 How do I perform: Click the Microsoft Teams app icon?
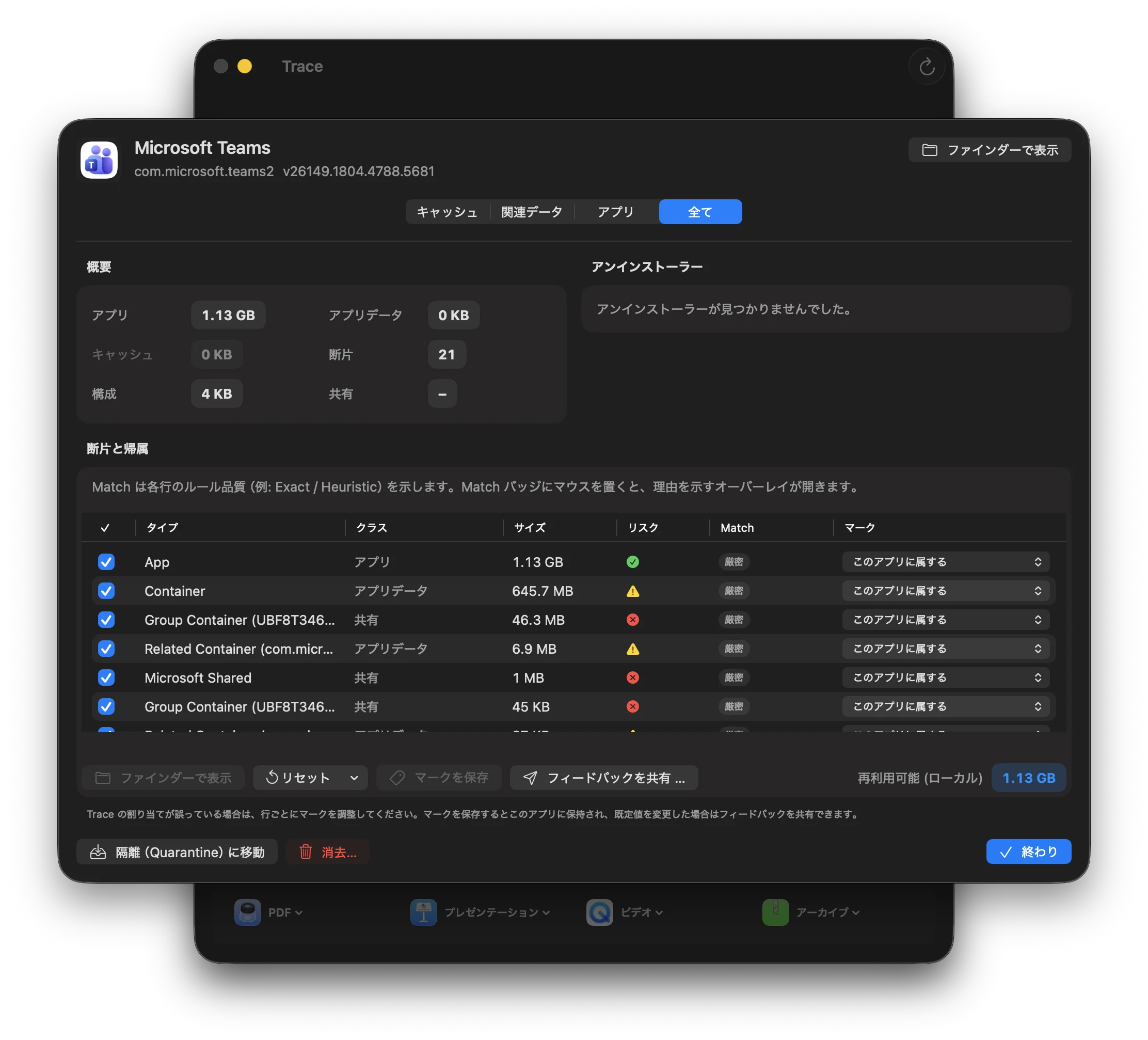coord(99,160)
